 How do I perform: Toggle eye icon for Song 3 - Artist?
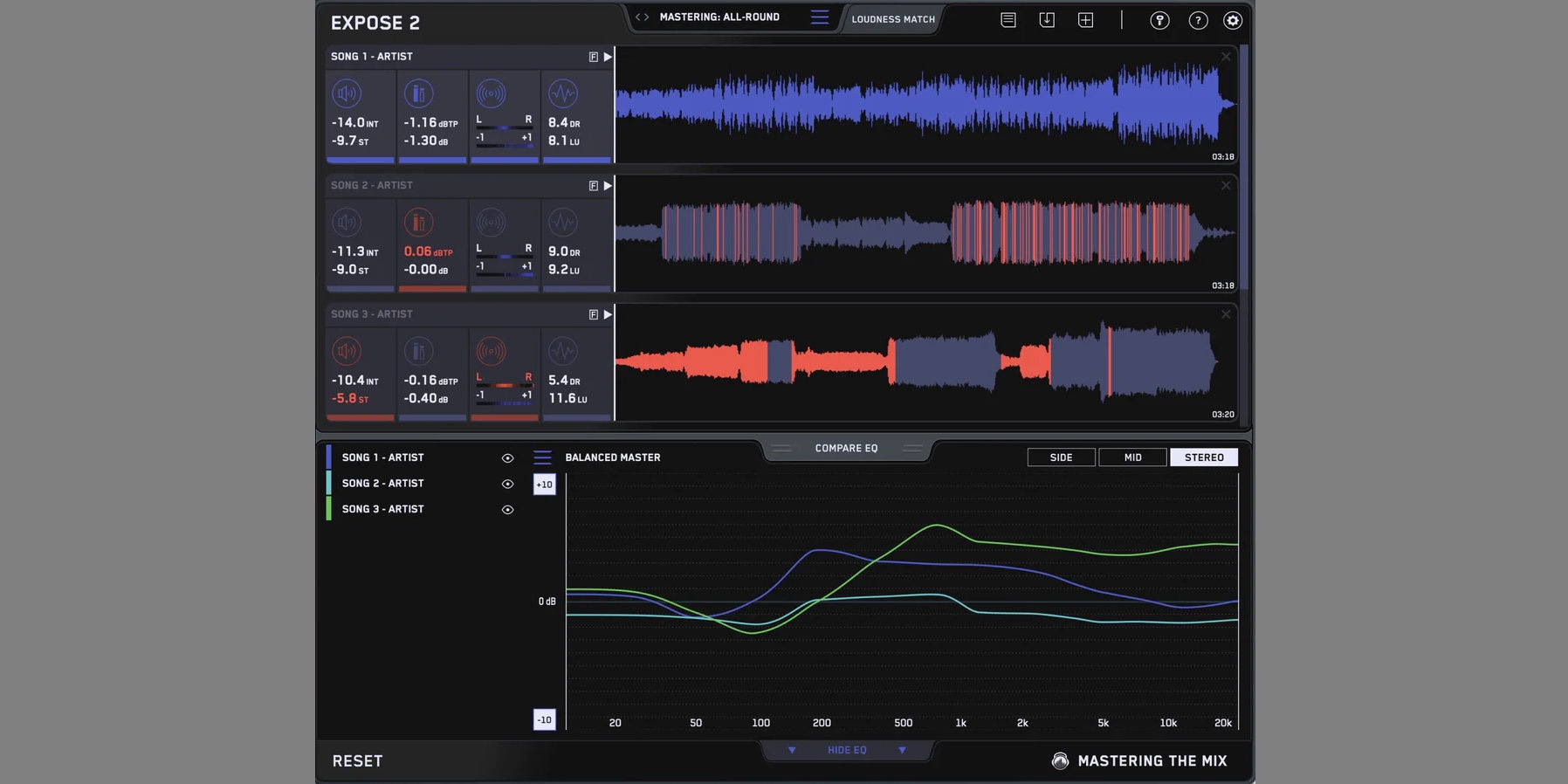[507, 510]
